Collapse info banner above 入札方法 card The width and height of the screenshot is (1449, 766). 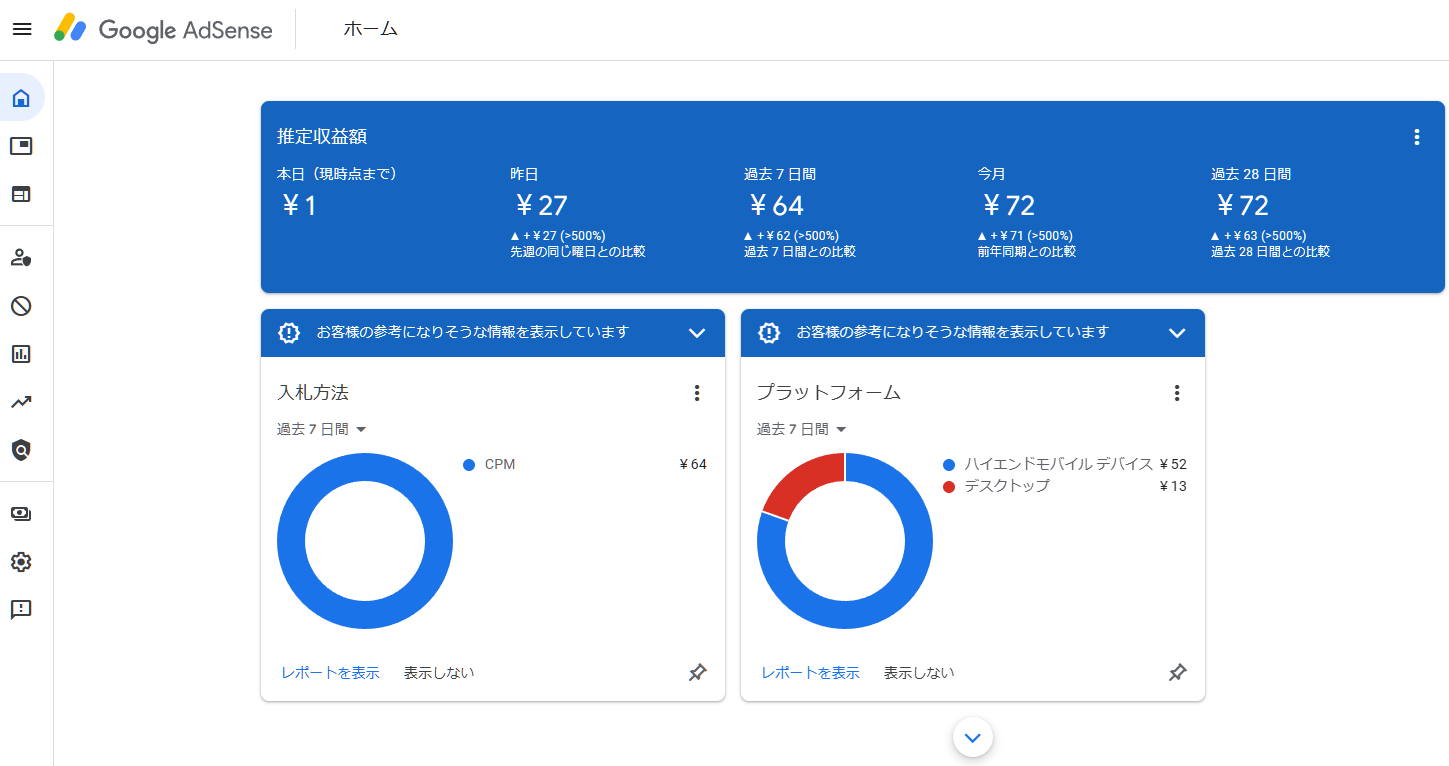(x=697, y=333)
